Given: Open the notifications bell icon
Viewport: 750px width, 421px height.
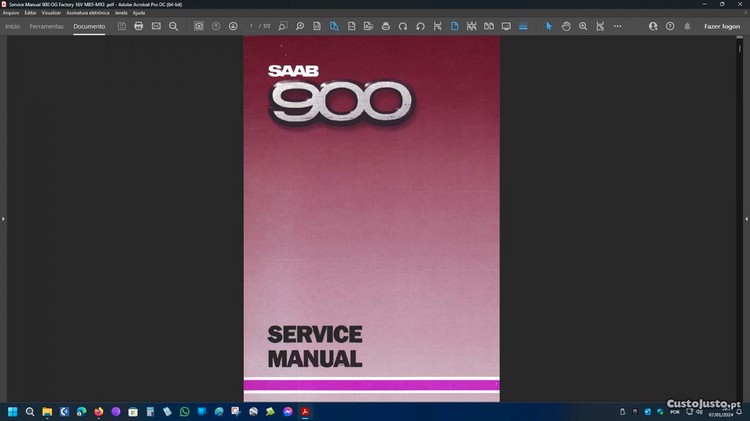Looking at the screenshot, I should [687, 26].
